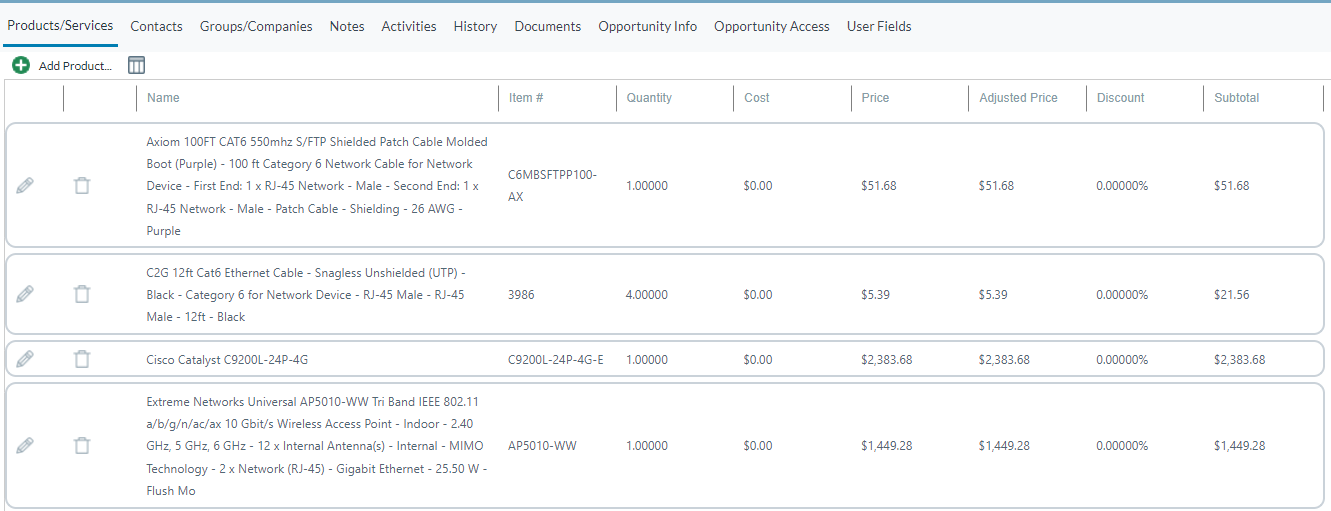Select the User Fields tab
Image resolution: width=1331 pixels, height=511 pixels.
(x=879, y=27)
